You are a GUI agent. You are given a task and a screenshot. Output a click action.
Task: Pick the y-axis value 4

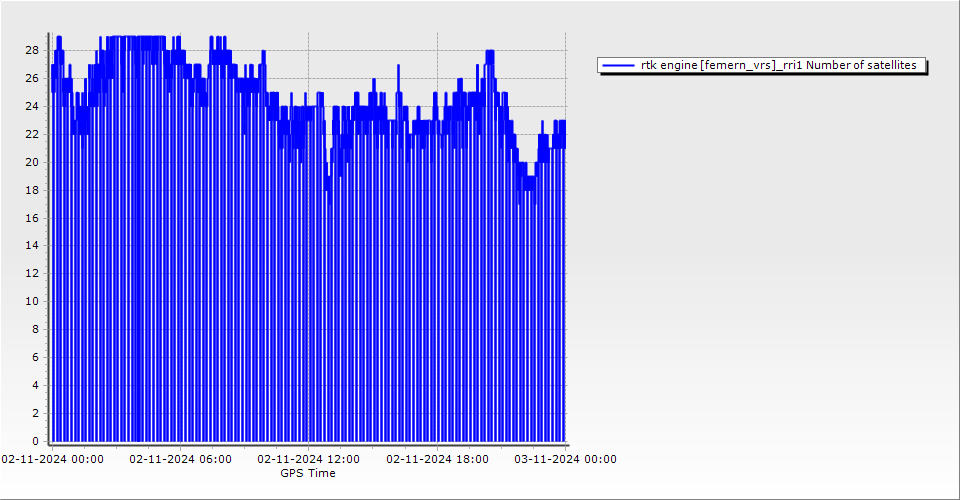tap(35, 385)
